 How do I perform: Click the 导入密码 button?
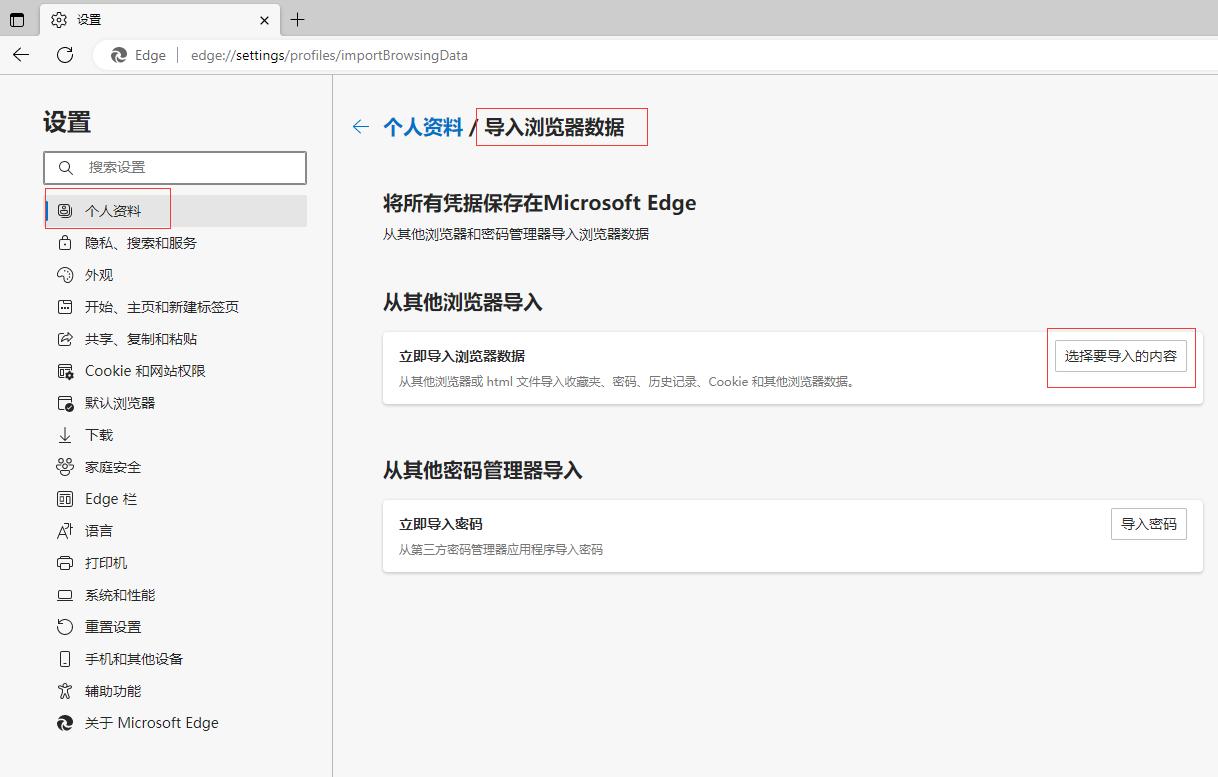1148,523
